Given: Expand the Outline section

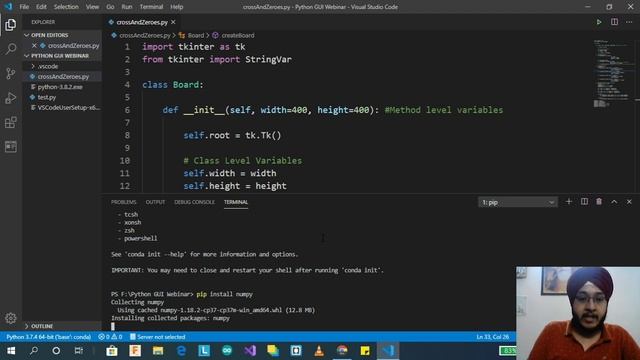Looking at the screenshot, I should 39,326.
